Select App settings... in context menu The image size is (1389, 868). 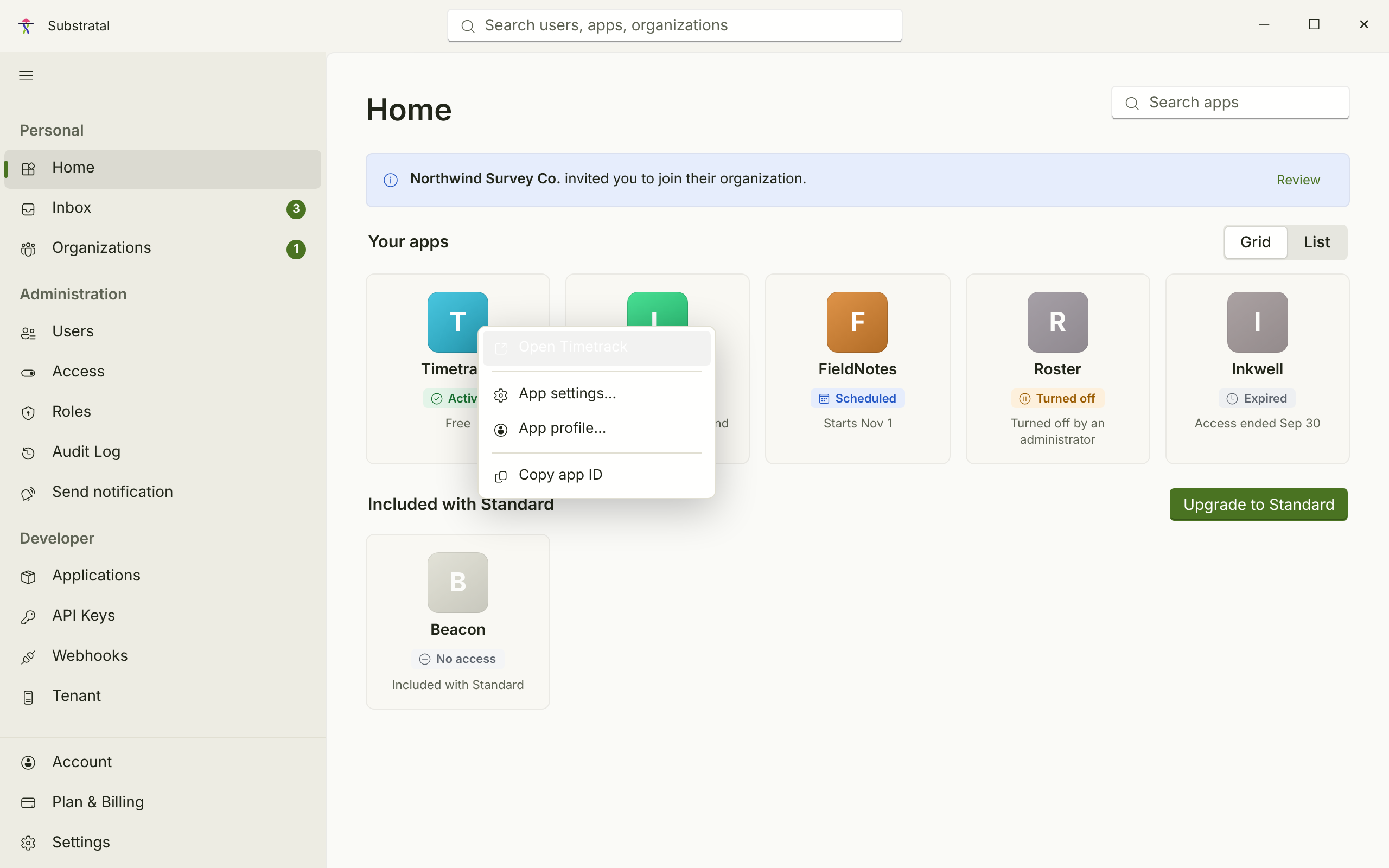596,394
